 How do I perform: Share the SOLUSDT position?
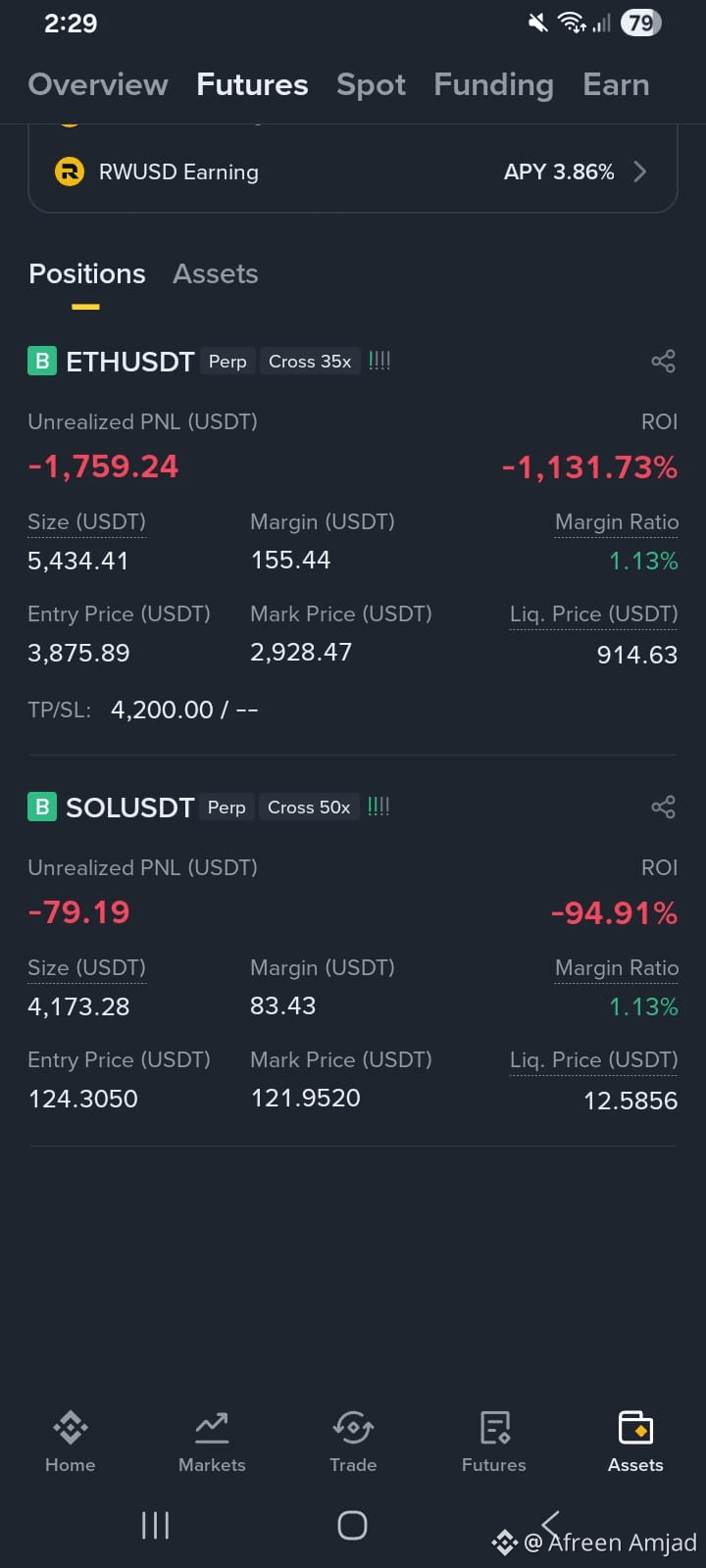coord(663,808)
